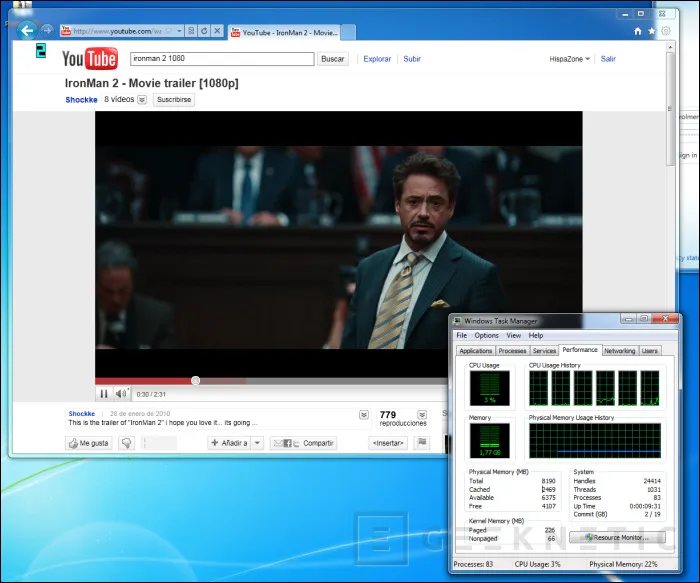The height and width of the screenshot is (583, 700).
Task: Click the CPU Usage 3% meter
Action: point(489,388)
